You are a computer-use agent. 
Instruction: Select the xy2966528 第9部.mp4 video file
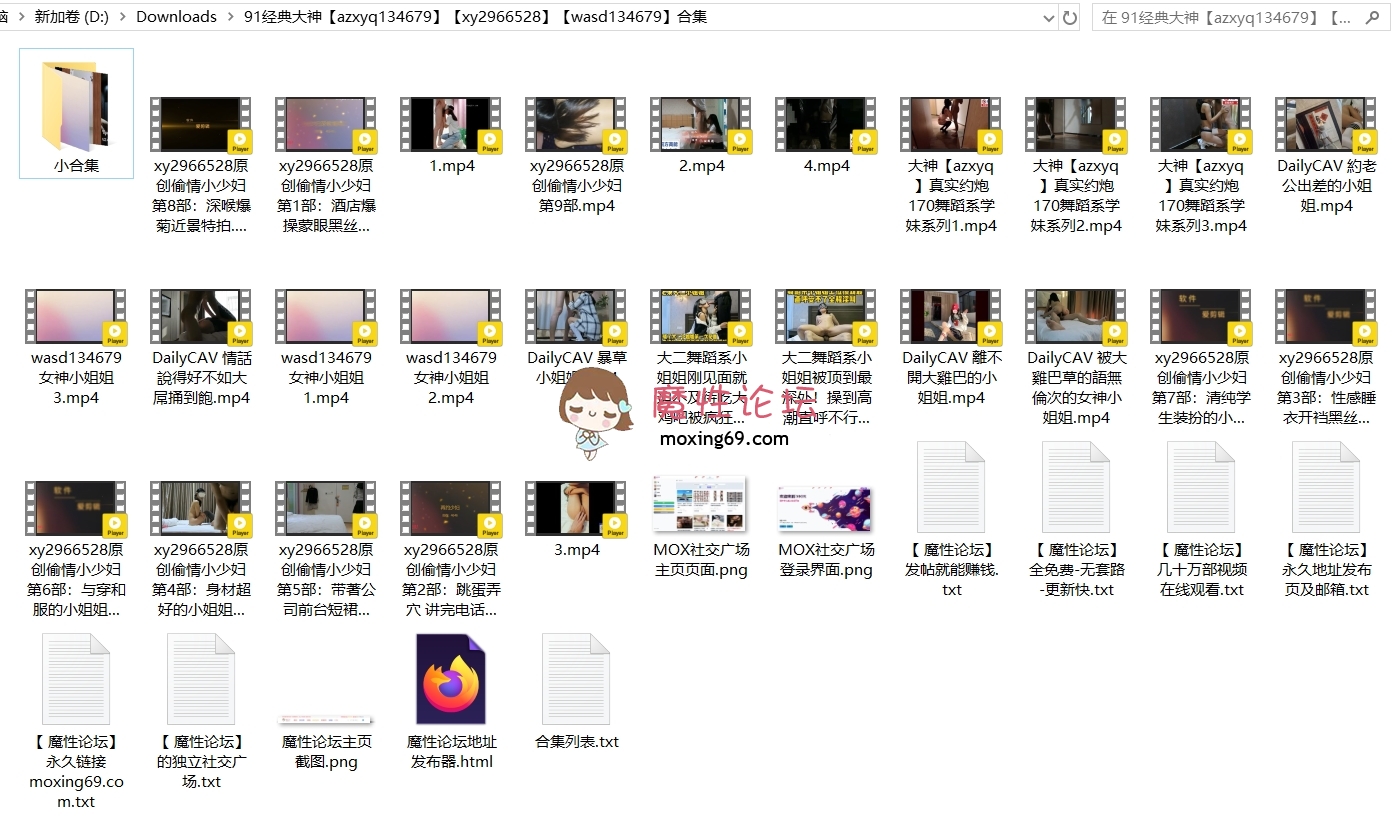(576, 125)
